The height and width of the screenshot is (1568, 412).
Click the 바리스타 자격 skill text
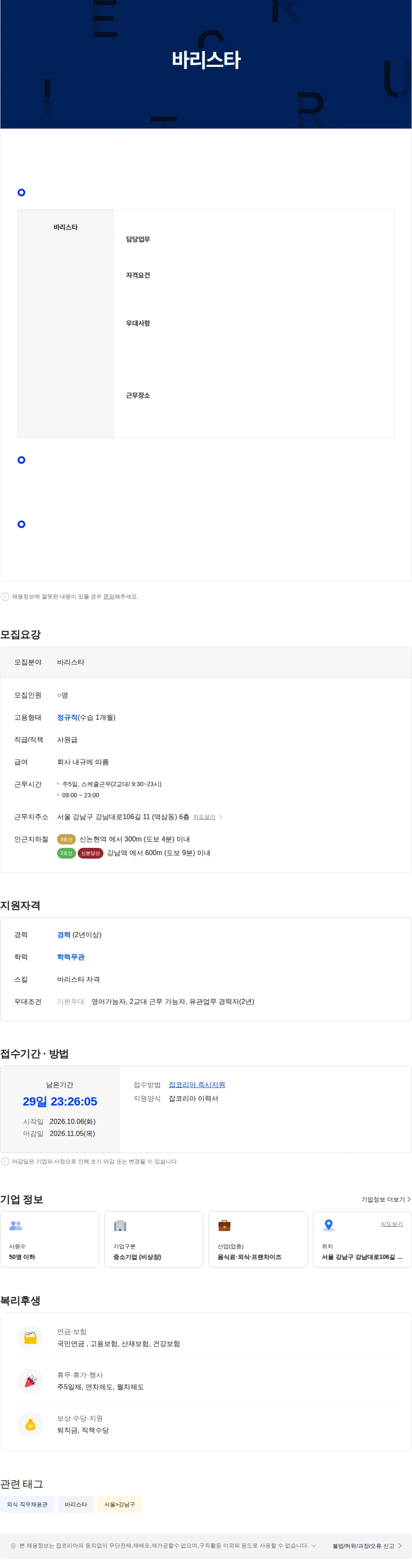click(79, 979)
